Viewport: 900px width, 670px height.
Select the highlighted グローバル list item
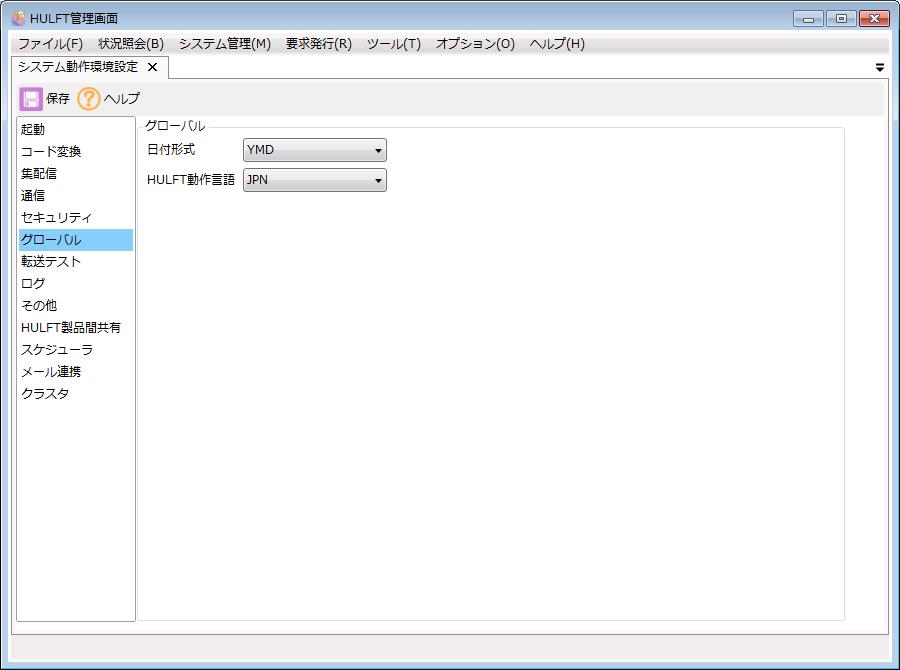76,239
